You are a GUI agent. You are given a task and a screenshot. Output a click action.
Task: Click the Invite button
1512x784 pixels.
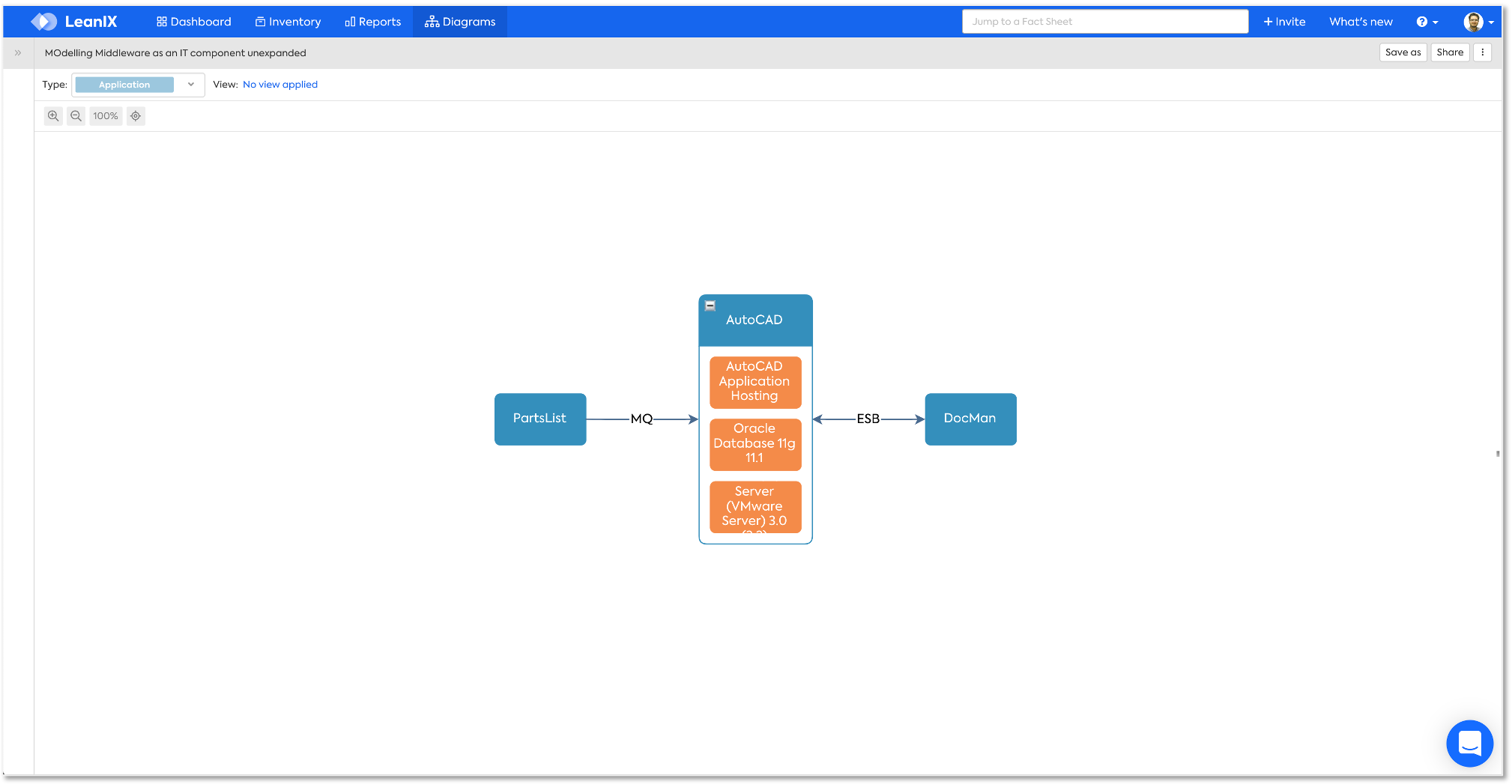point(1284,22)
